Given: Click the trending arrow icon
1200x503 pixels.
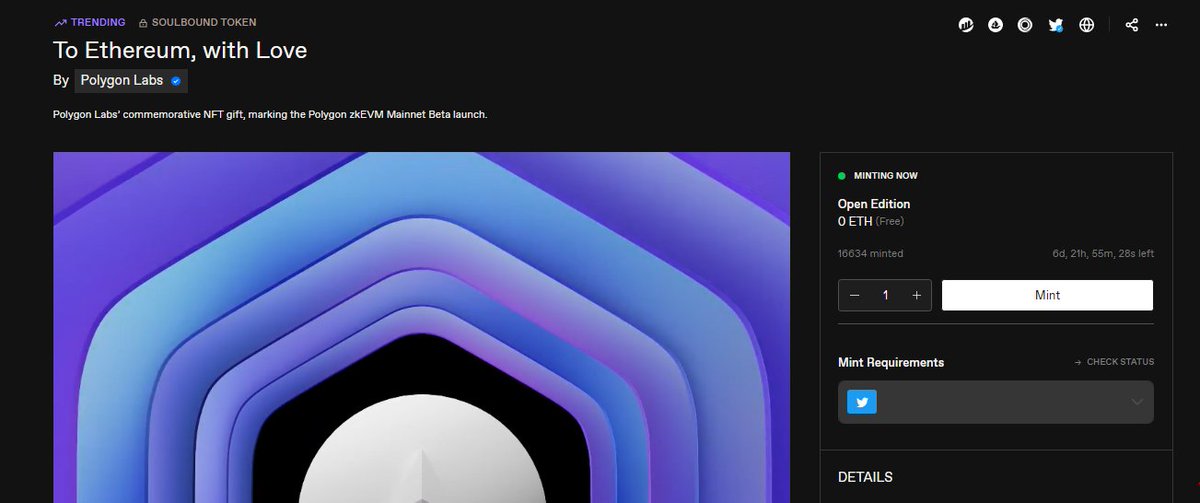Looking at the screenshot, I should coord(60,22).
